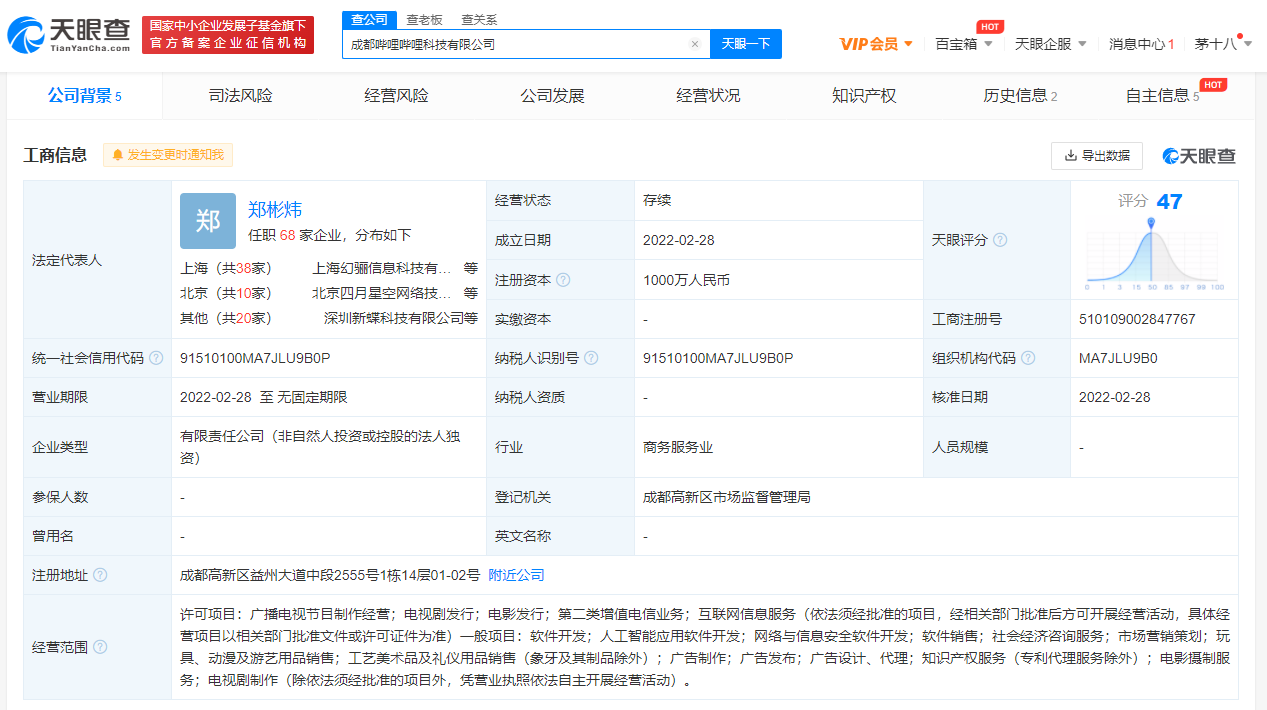The image size is (1267, 710).
Task: Click the TianYanCha logo
Action: (68, 35)
